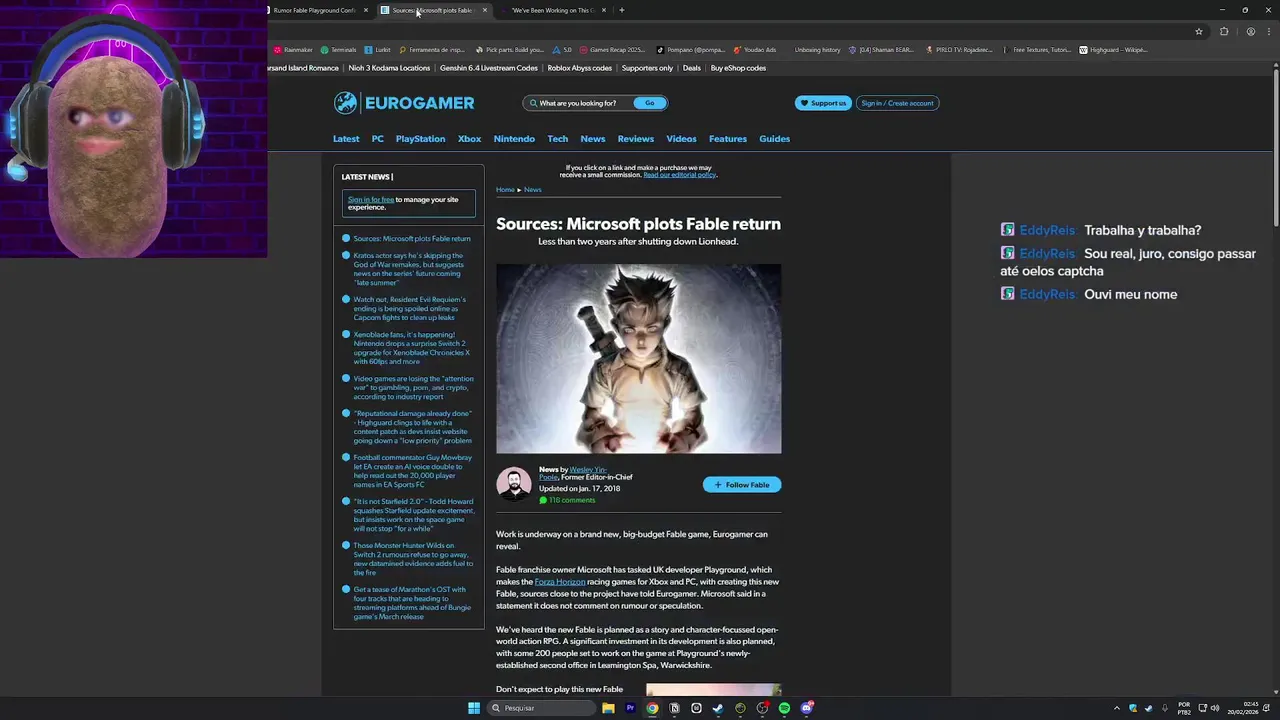Open the Games Recap 2025 bookmark
This screenshot has width=1280, height=720.
click(612, 49)
